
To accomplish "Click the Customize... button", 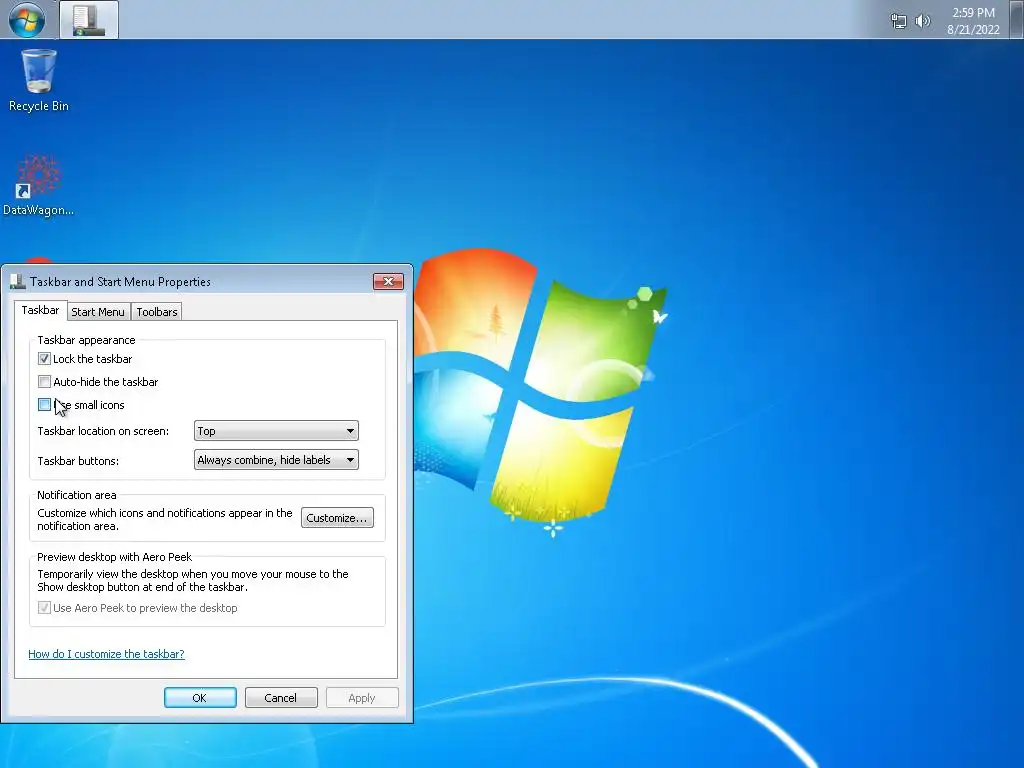I will (337, 518).
